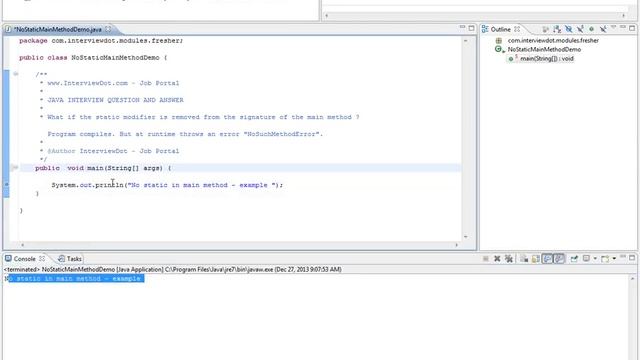Toggle Scroll Lock in Console toolbar

(536, 259)
